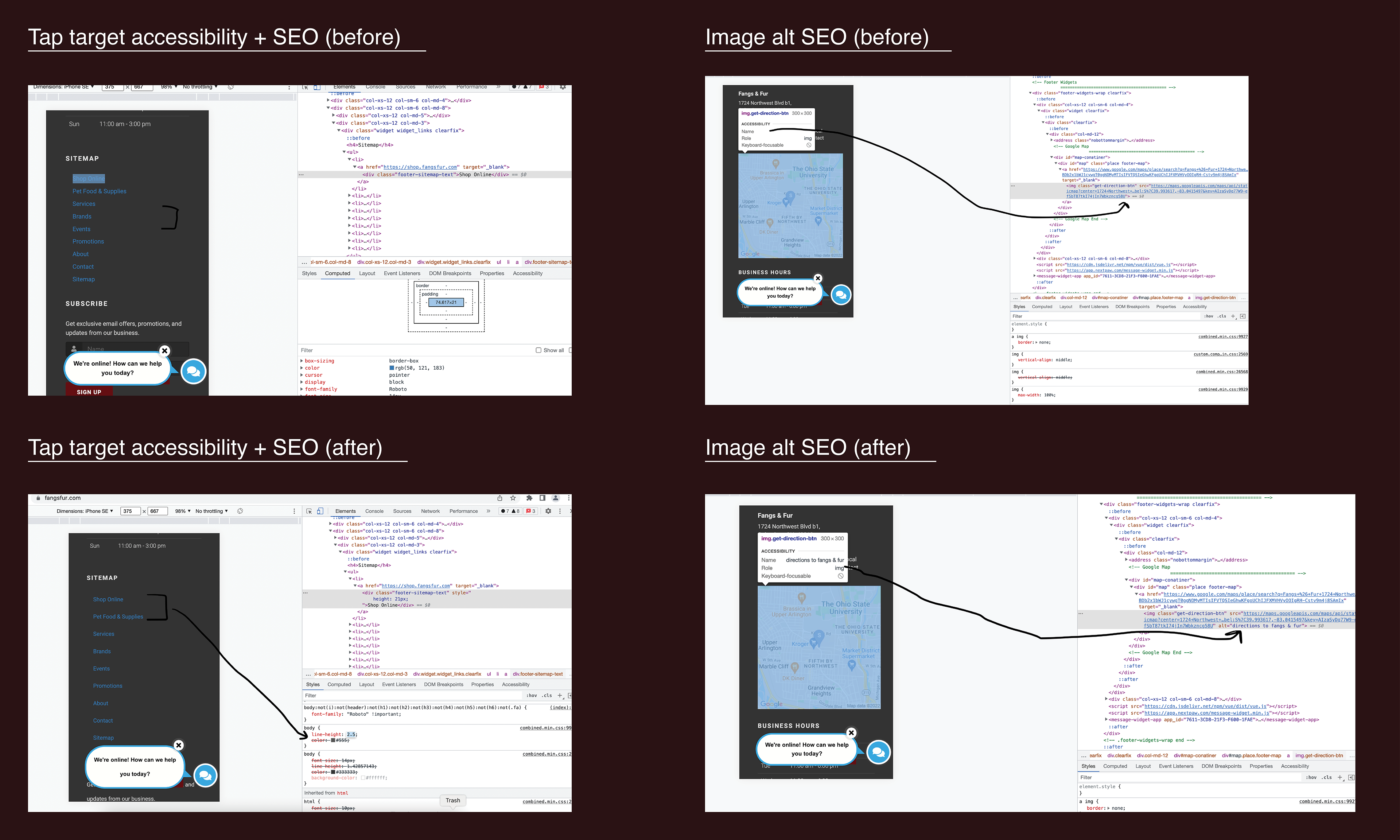Expand col-md-4 div node in Tap target (before) DOM
The height and width of the screenshot is (840, 1400).
pyautogui.click(x=328, y=100)
